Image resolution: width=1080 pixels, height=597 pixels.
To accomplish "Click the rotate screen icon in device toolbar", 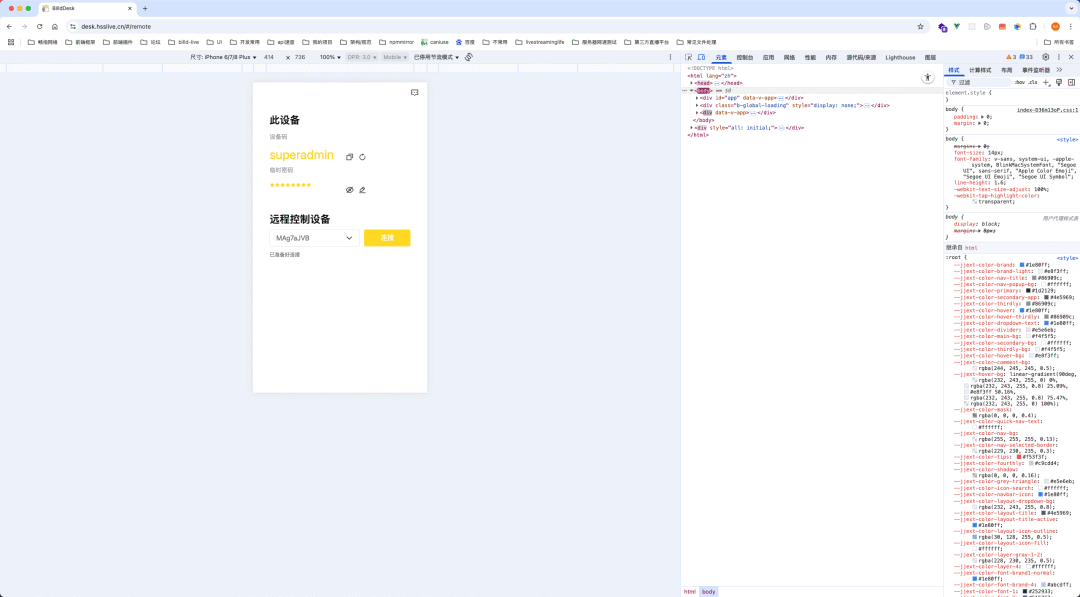I will (469, 57).
